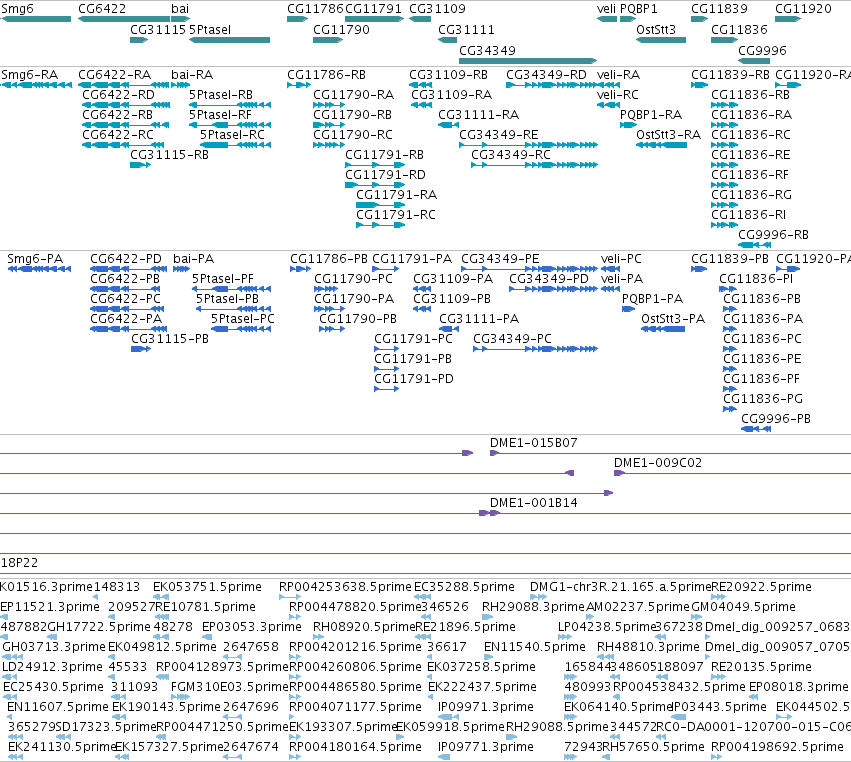Screen dimensions: 851x762
Task: Select transcript CG34349-RC
Action: (511, 155)
